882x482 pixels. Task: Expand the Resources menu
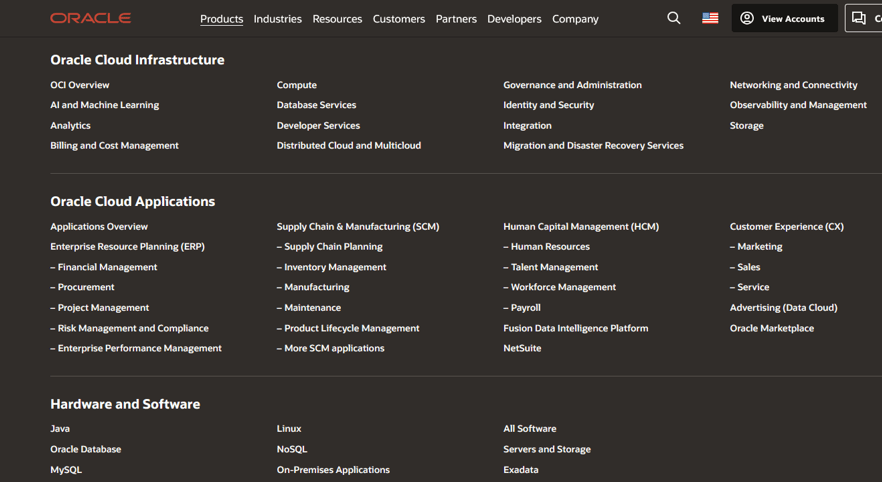coord(337,19)
